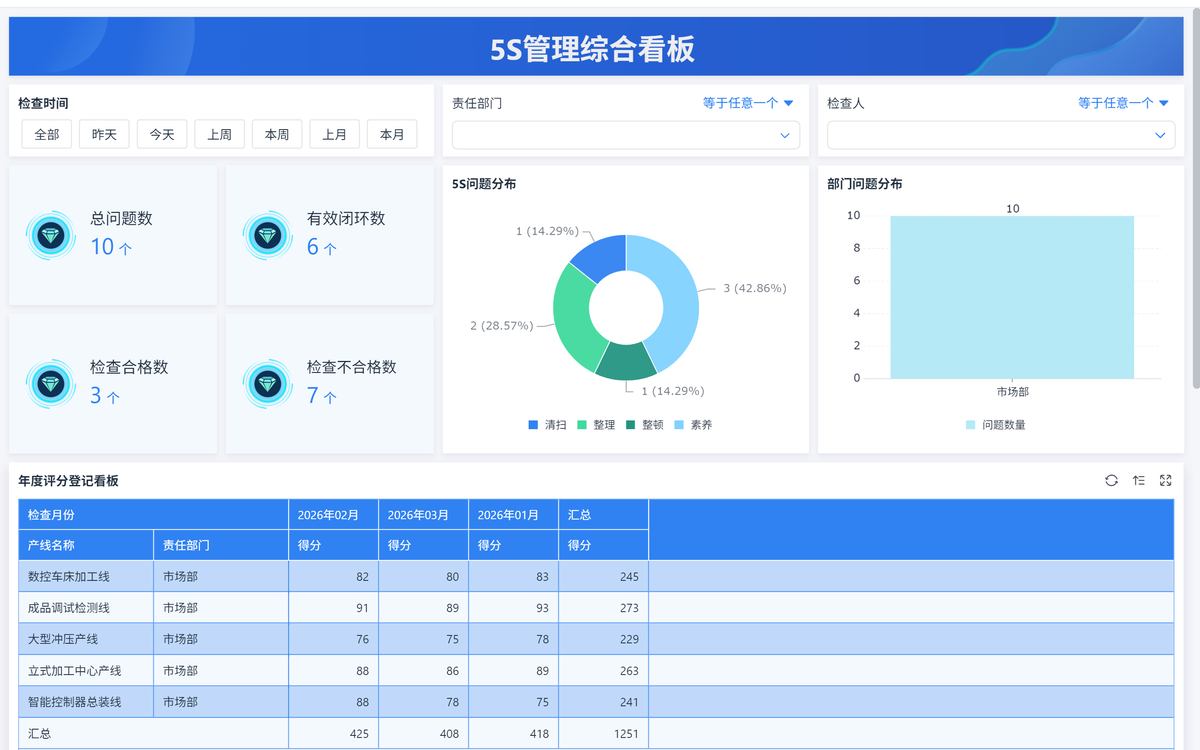Select the 成品调试检测线 row name
This screenshot has height=750, width=1200.
tap(86, 608)
